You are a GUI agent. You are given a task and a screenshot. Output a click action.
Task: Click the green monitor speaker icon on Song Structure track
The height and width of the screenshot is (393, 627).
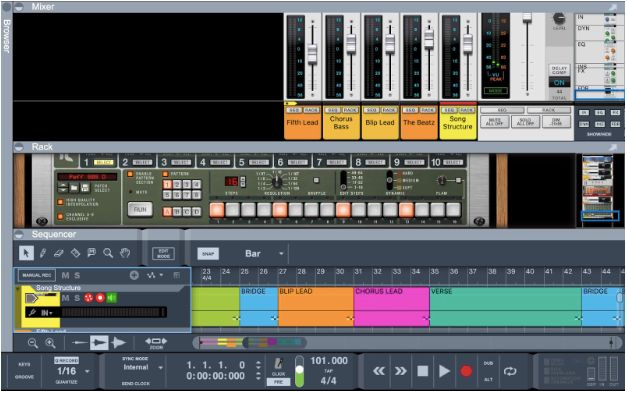coord(112,298)
